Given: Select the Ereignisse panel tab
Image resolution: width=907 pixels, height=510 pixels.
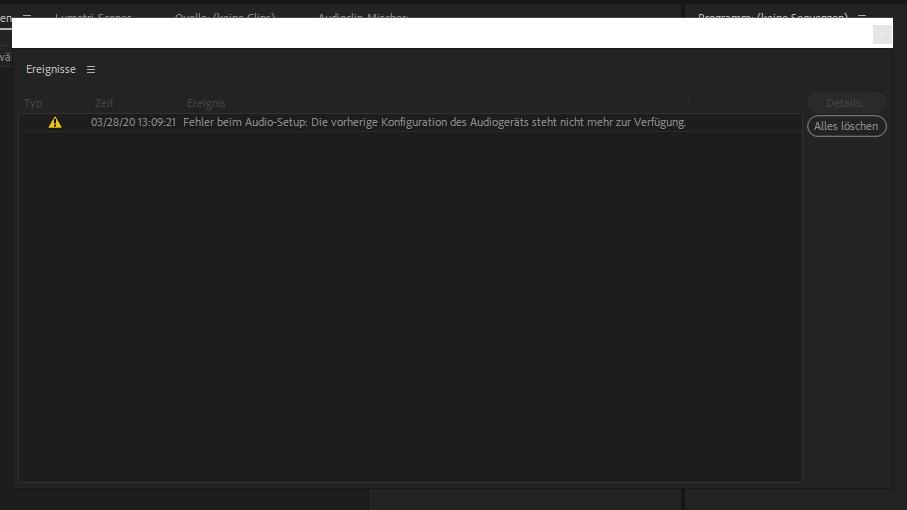Looking at the screenshot, I should [x=51, y=69].
